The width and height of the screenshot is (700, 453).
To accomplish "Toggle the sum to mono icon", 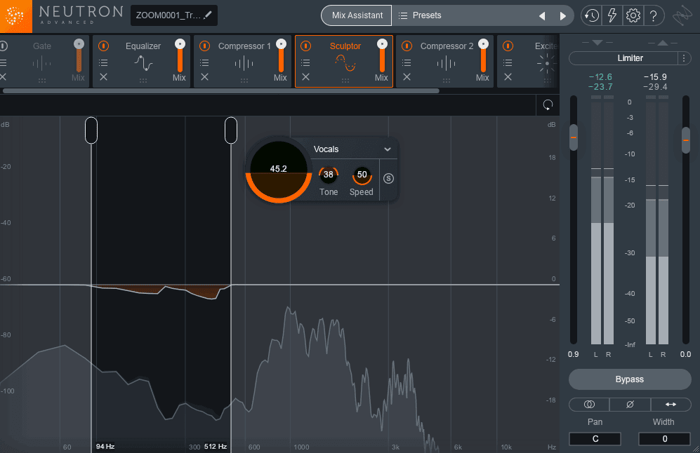I will [x=589, y=404].
